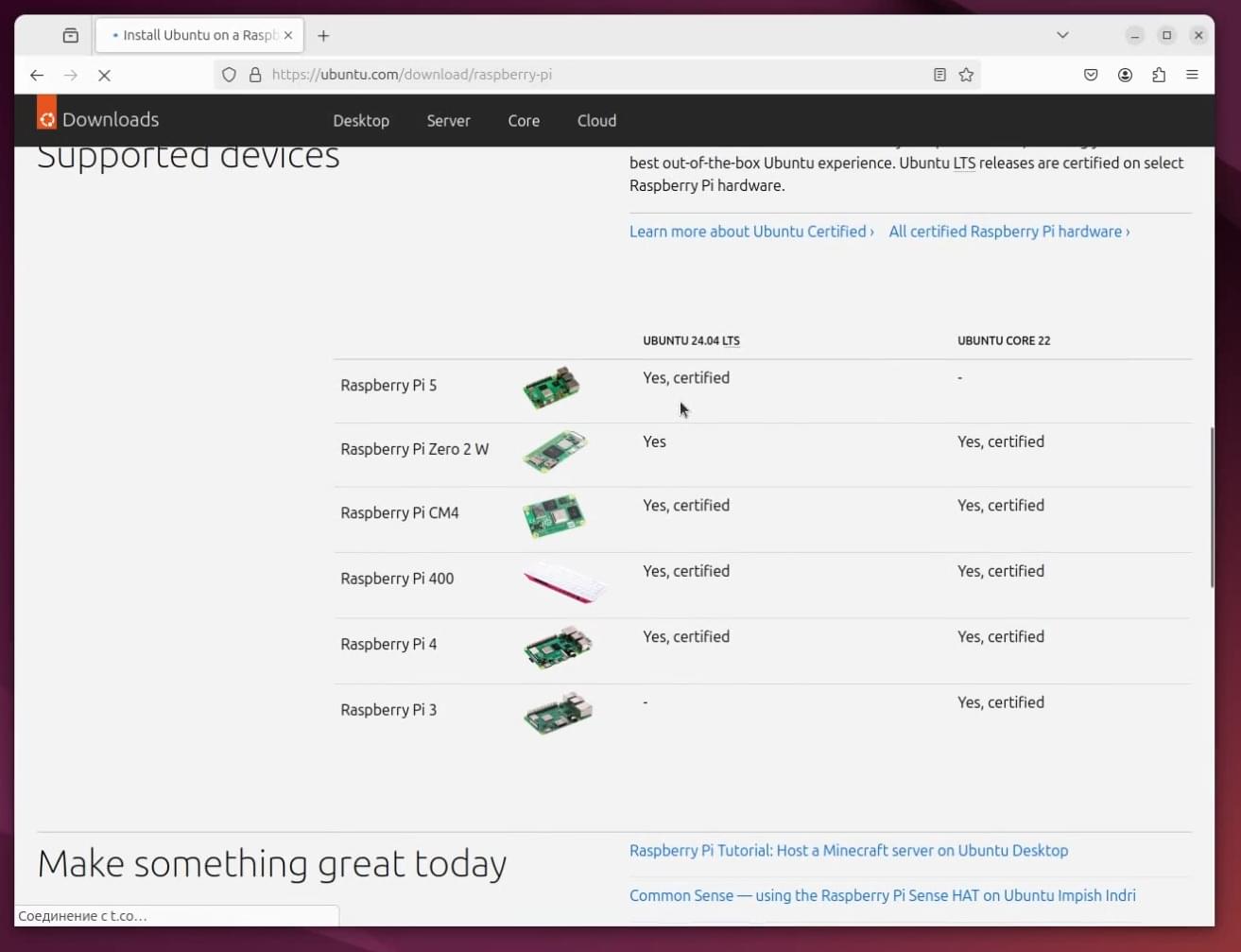Click the Make something great today heading
Viewport: 1241px width, 952px height.
pos(272,864)
